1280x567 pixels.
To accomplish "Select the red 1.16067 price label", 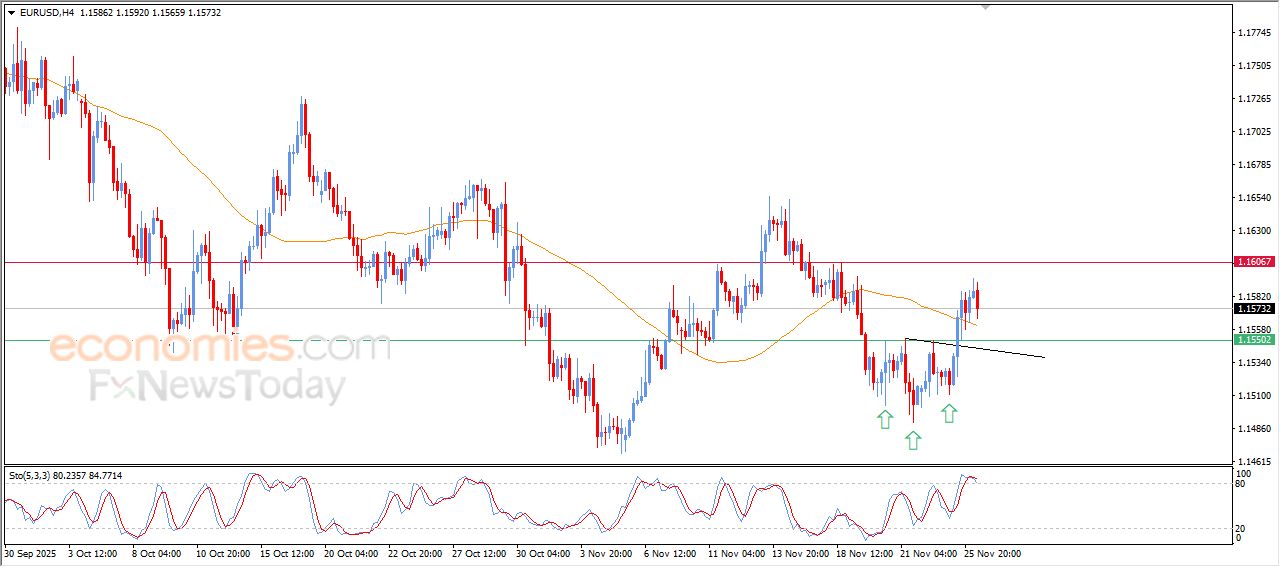I will 1254,261.
